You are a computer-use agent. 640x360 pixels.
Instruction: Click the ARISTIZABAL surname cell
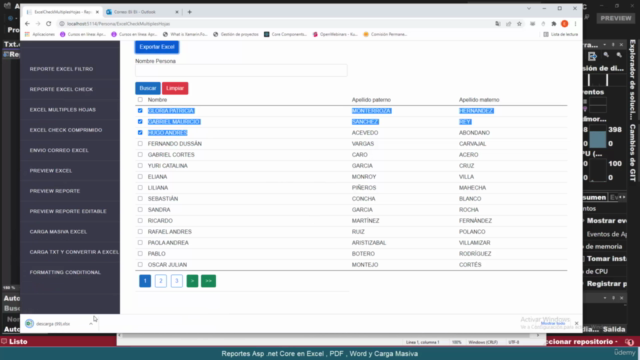coord(369,242)
